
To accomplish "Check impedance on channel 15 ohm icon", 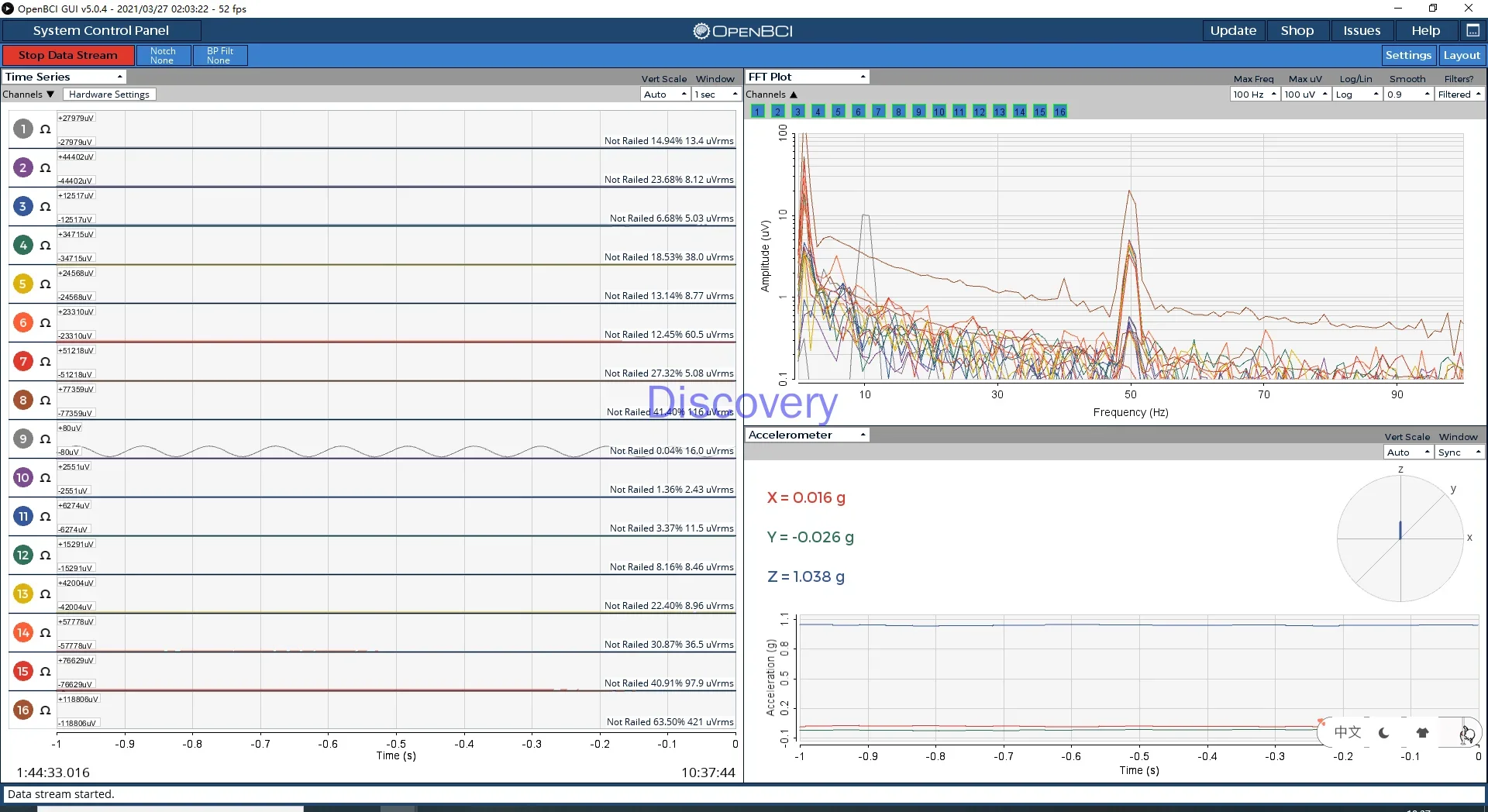I will coord(45,672).
